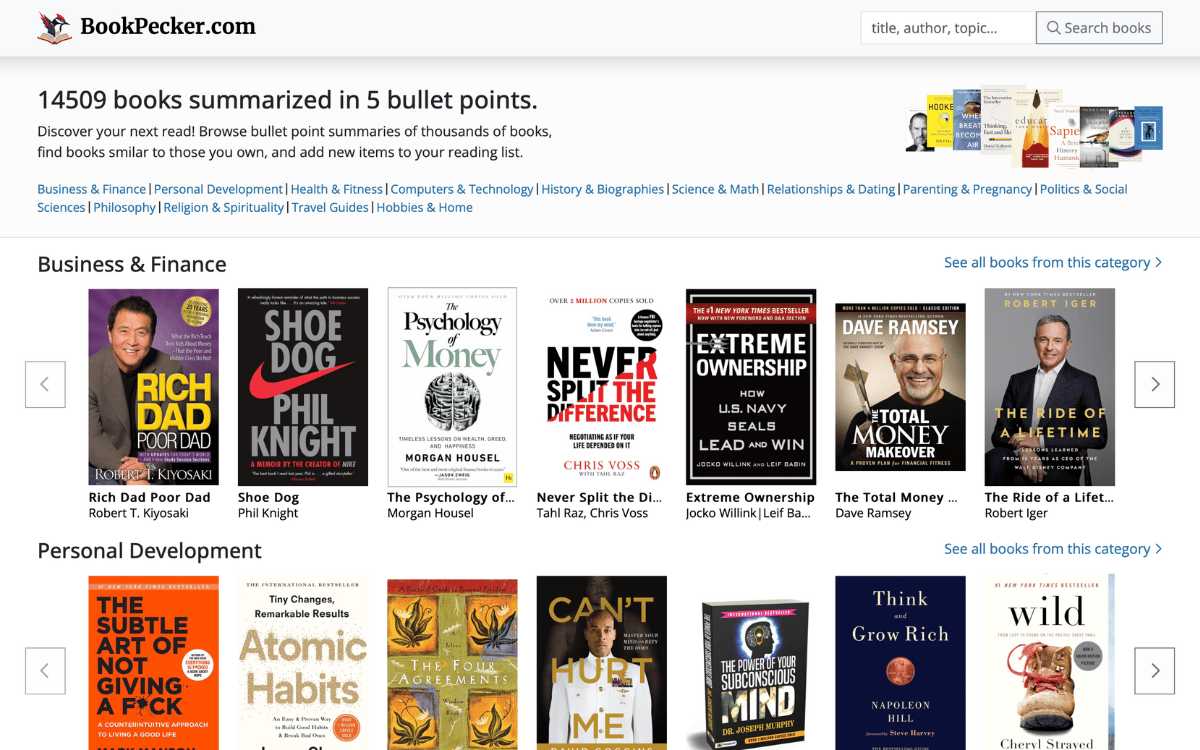See all books from Personal Development category

pos(1053,549)
